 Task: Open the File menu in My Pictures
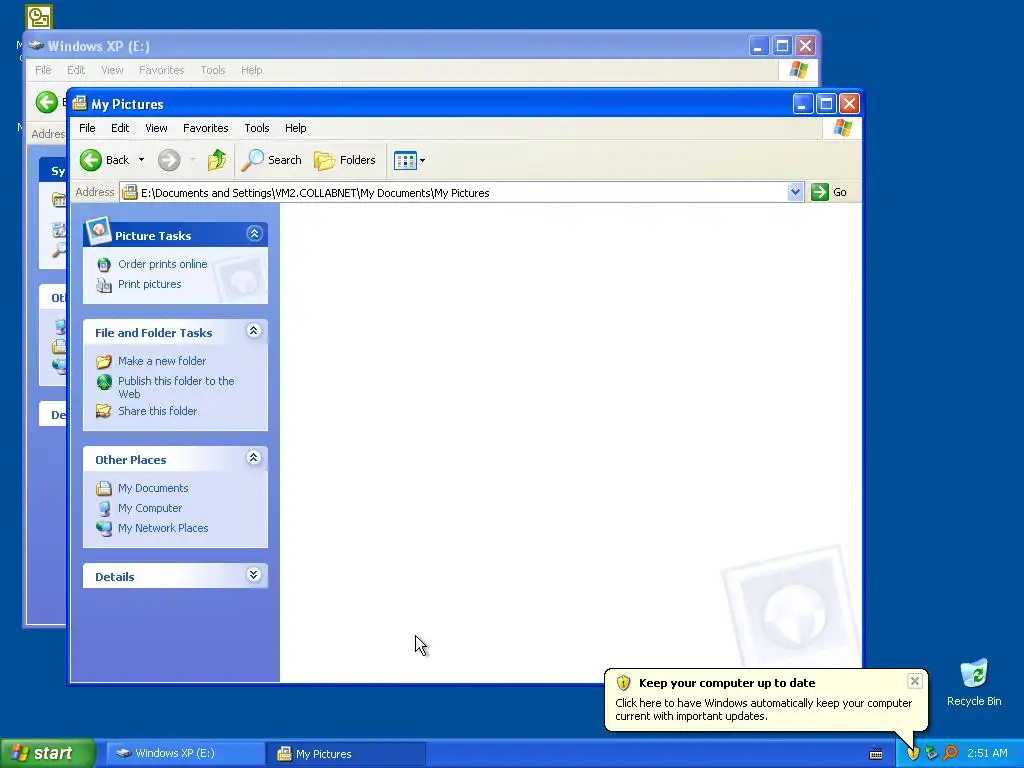[x=87, y=128]
